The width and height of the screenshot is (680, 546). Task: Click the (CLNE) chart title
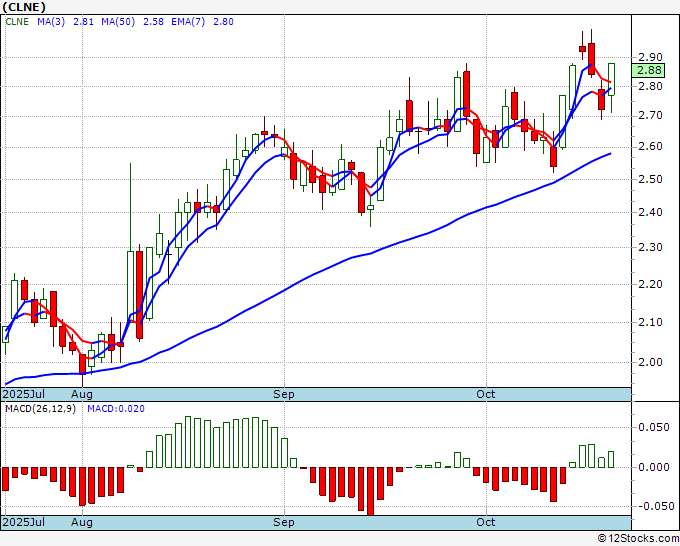(24, 7)
